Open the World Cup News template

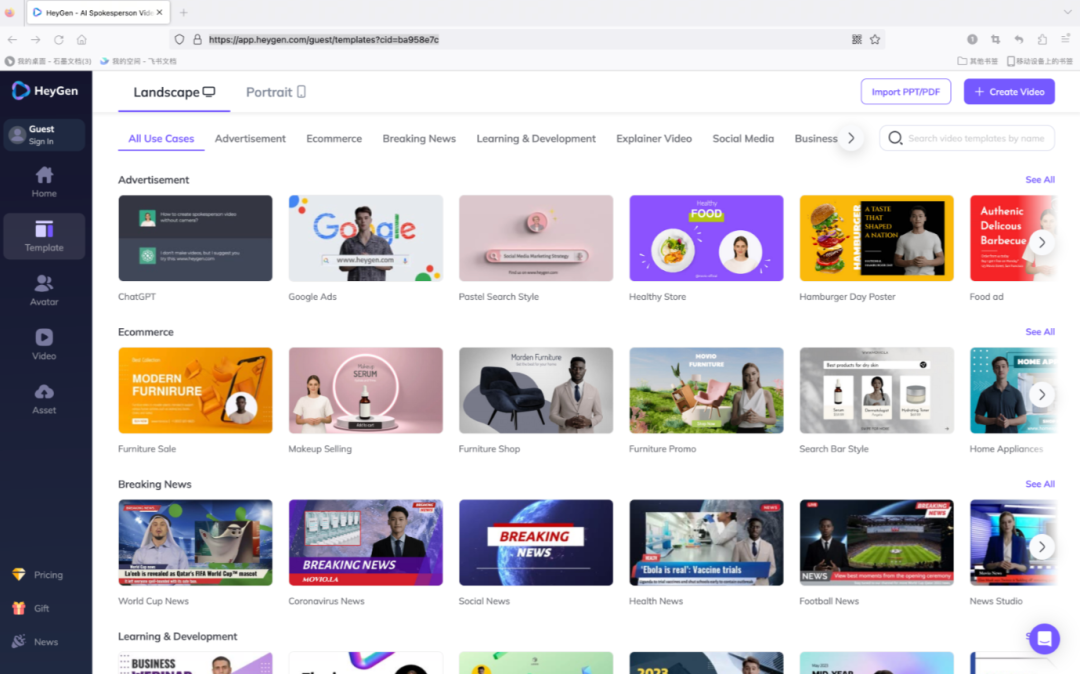point(195,543)
